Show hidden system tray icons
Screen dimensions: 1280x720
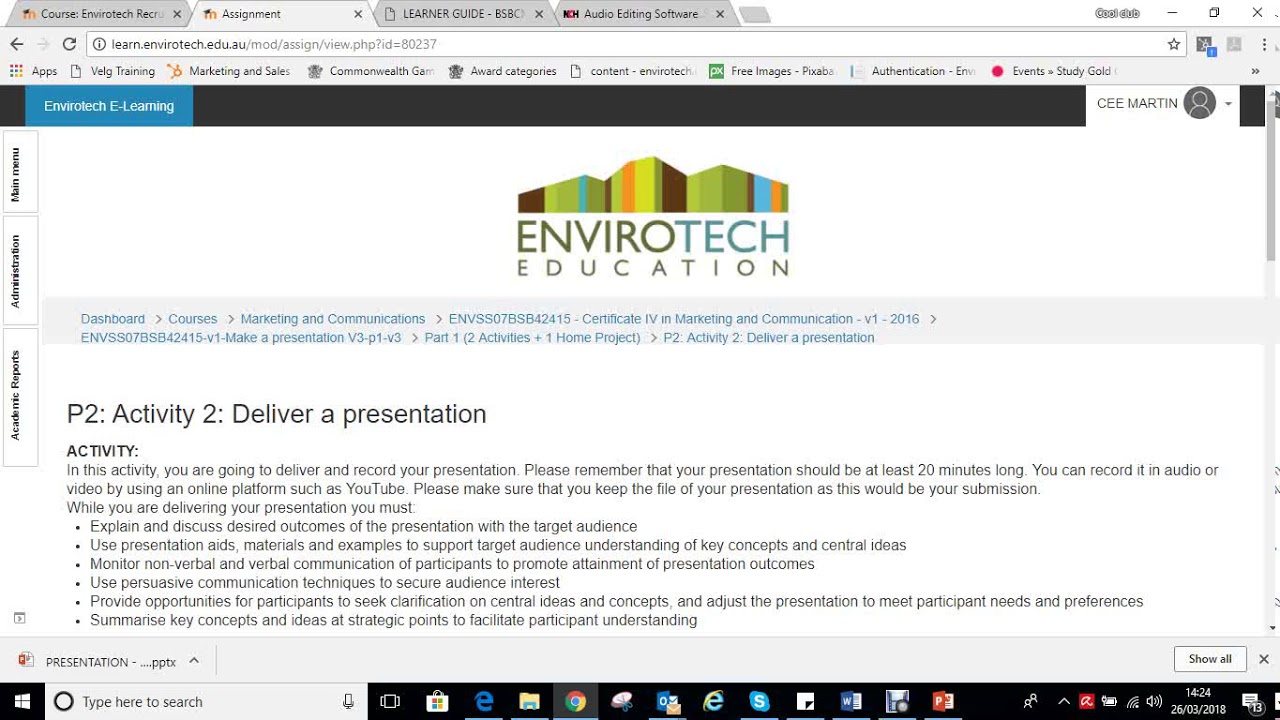(x=1064, y=701)
